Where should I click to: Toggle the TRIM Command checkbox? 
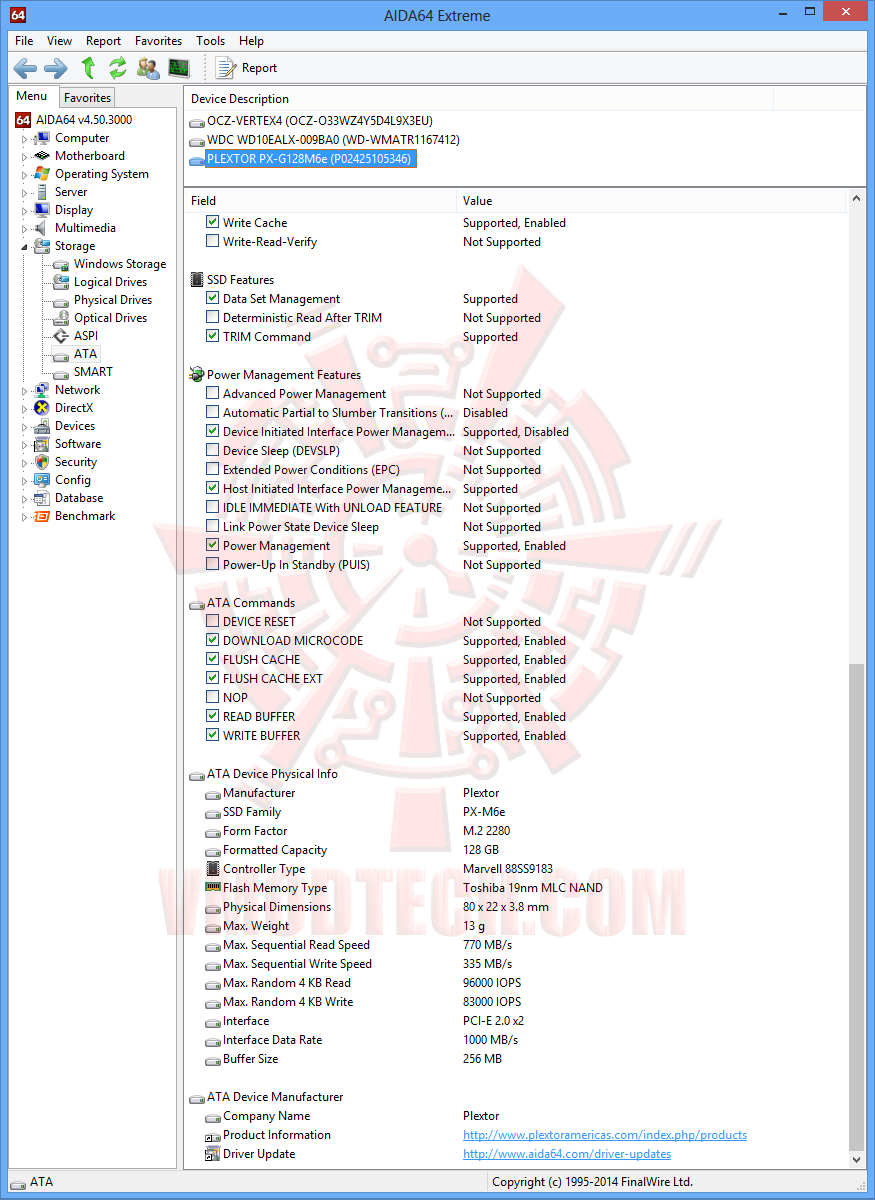tap(212, 336)
